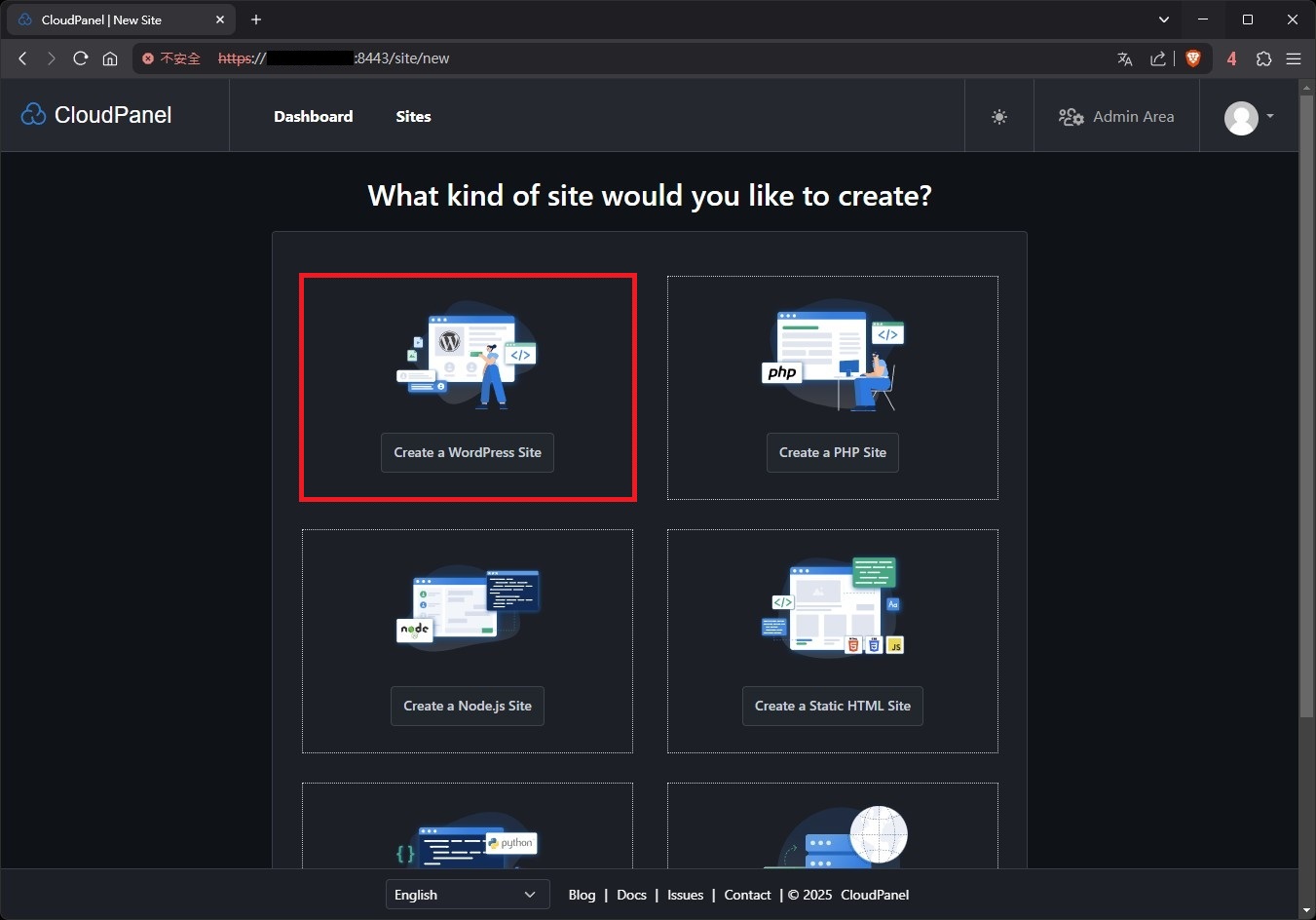Open the Dashboard menu item
The image size is (1316, 920).
(x=314, y=116)
